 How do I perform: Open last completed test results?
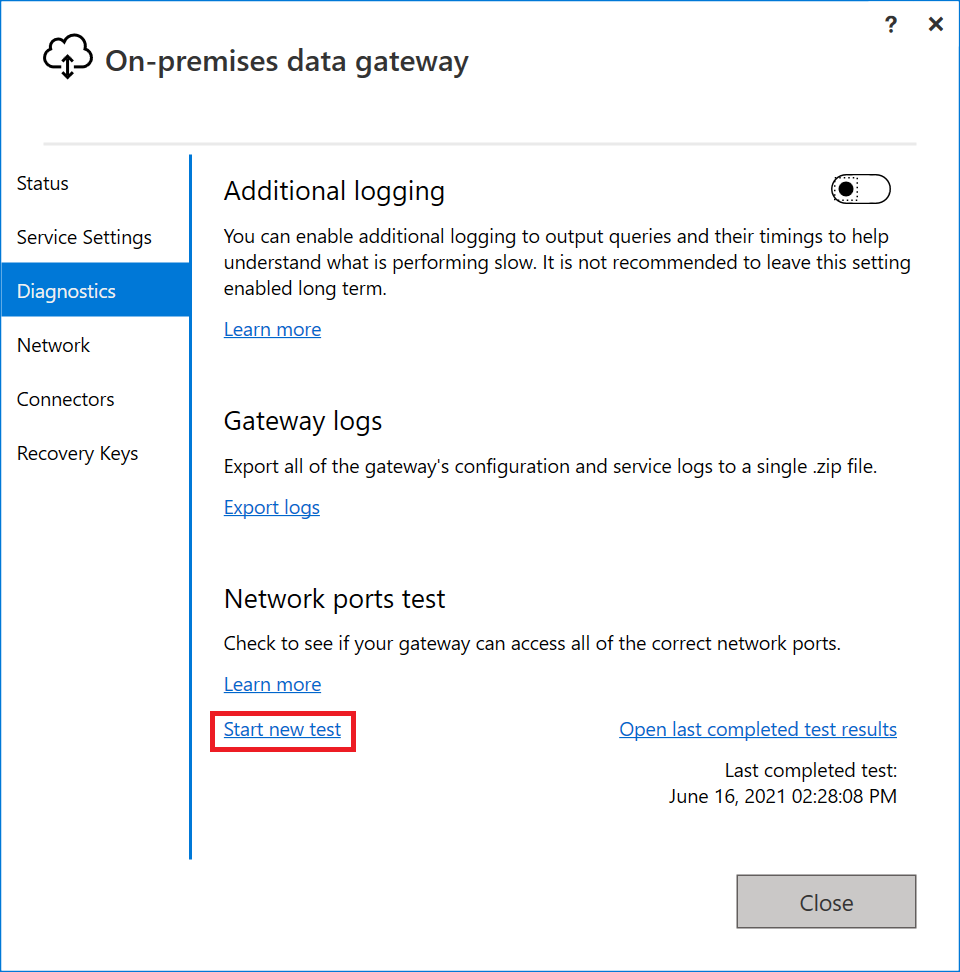pyautogui.click(x=758, y=729)
